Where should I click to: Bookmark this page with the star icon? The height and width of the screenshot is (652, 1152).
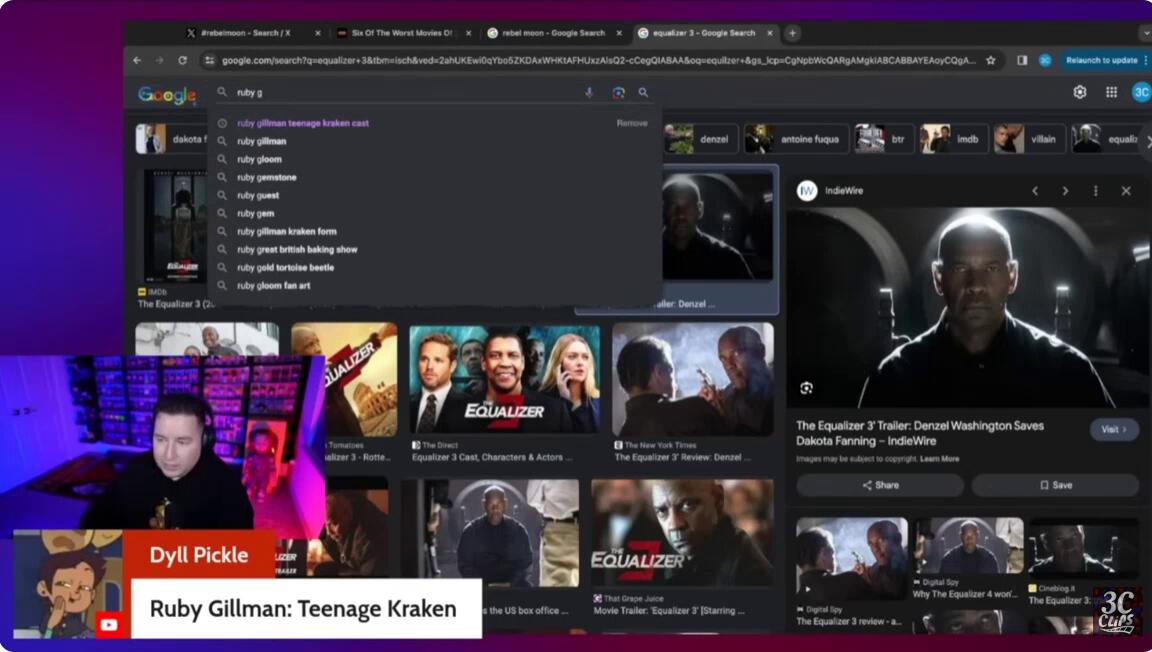991,60
